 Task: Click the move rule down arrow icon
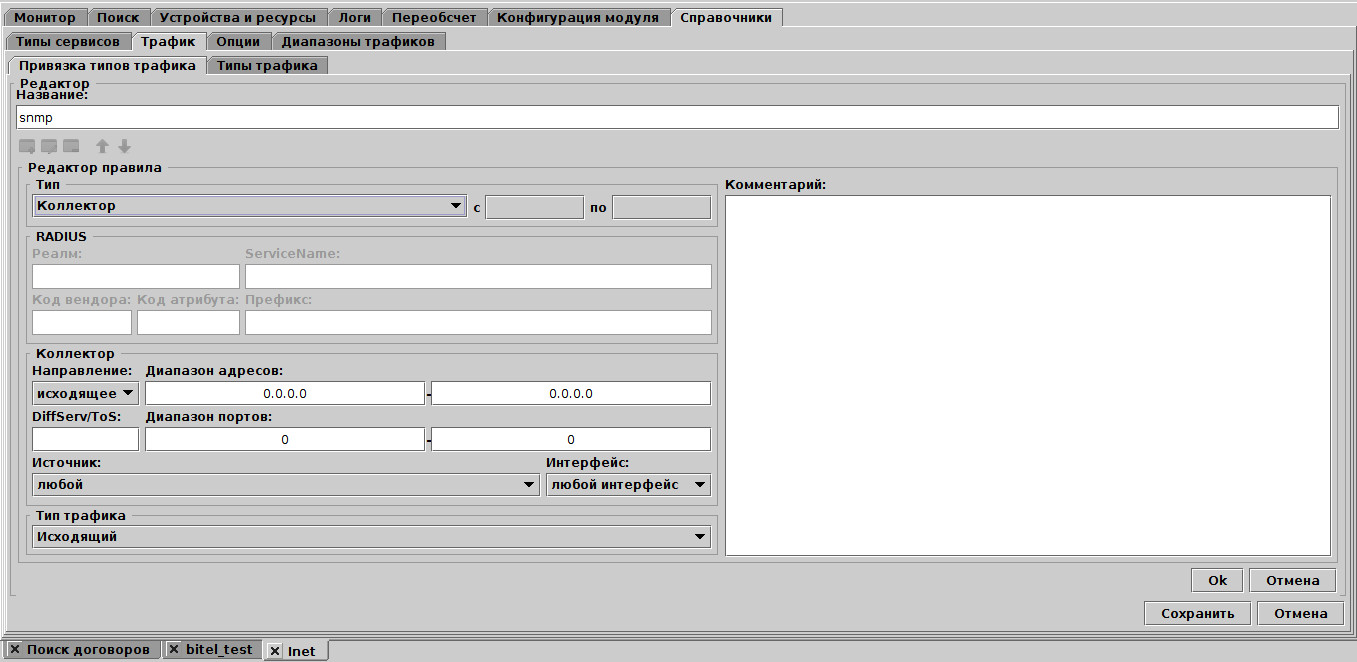[x=124, y=146]
